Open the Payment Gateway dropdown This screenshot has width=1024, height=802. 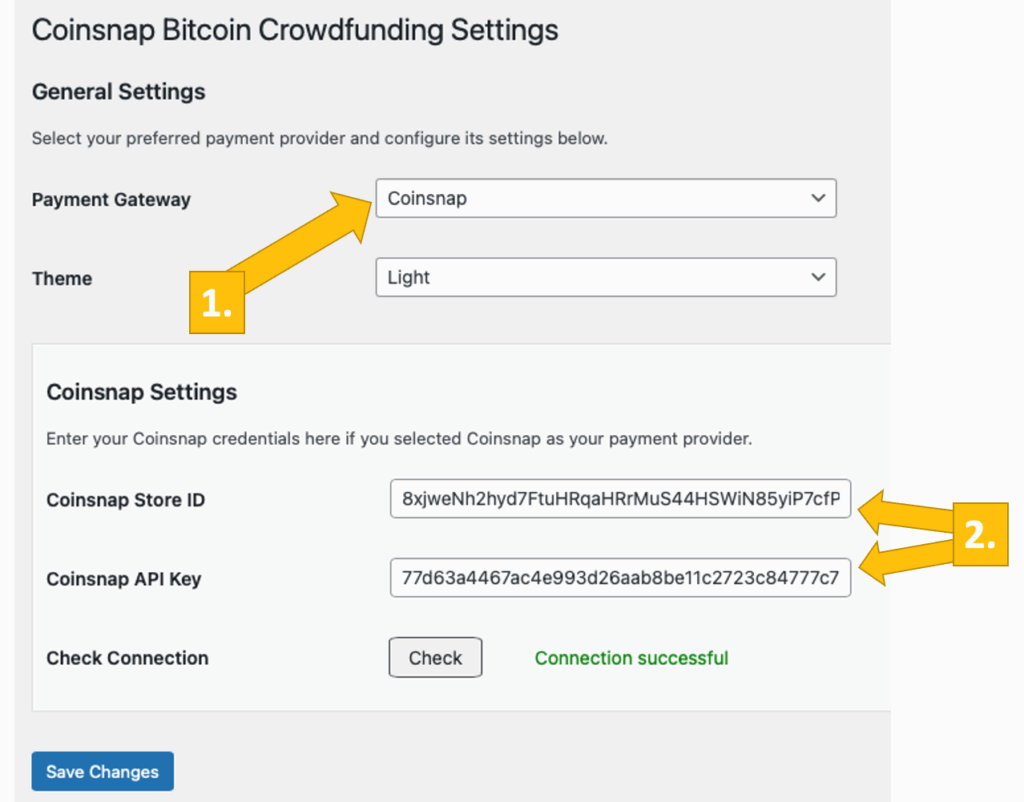[605, 198]
